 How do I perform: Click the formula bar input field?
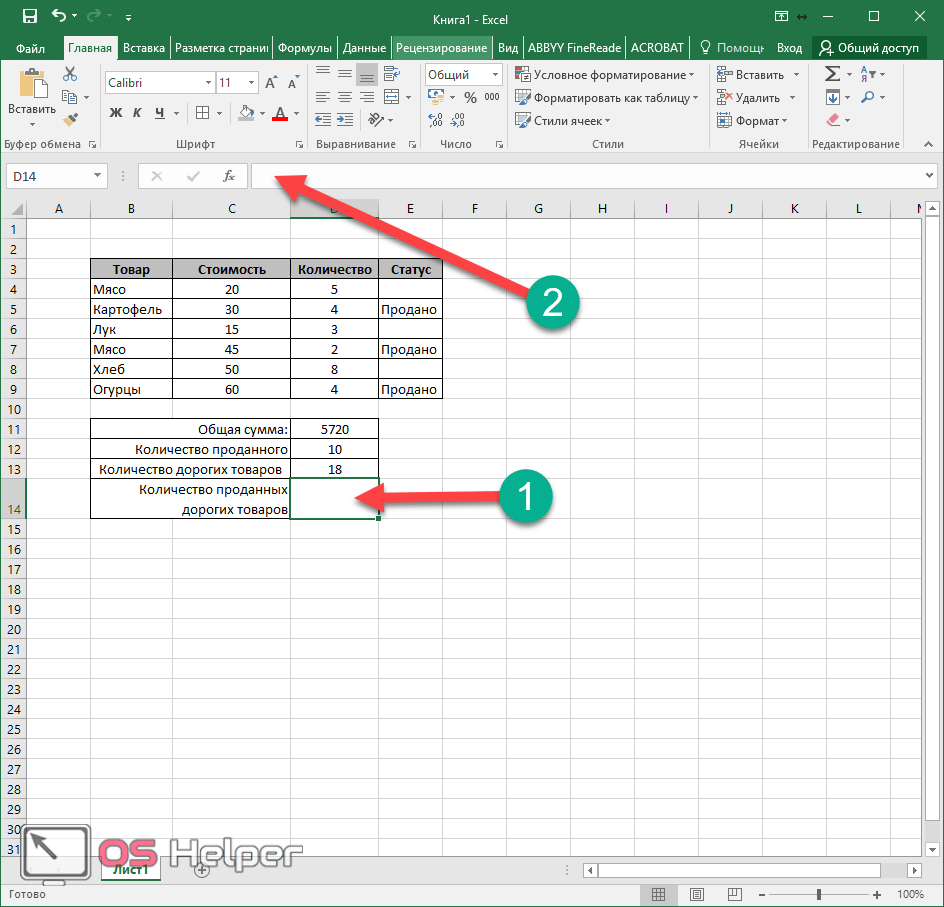tap(590, 176)
